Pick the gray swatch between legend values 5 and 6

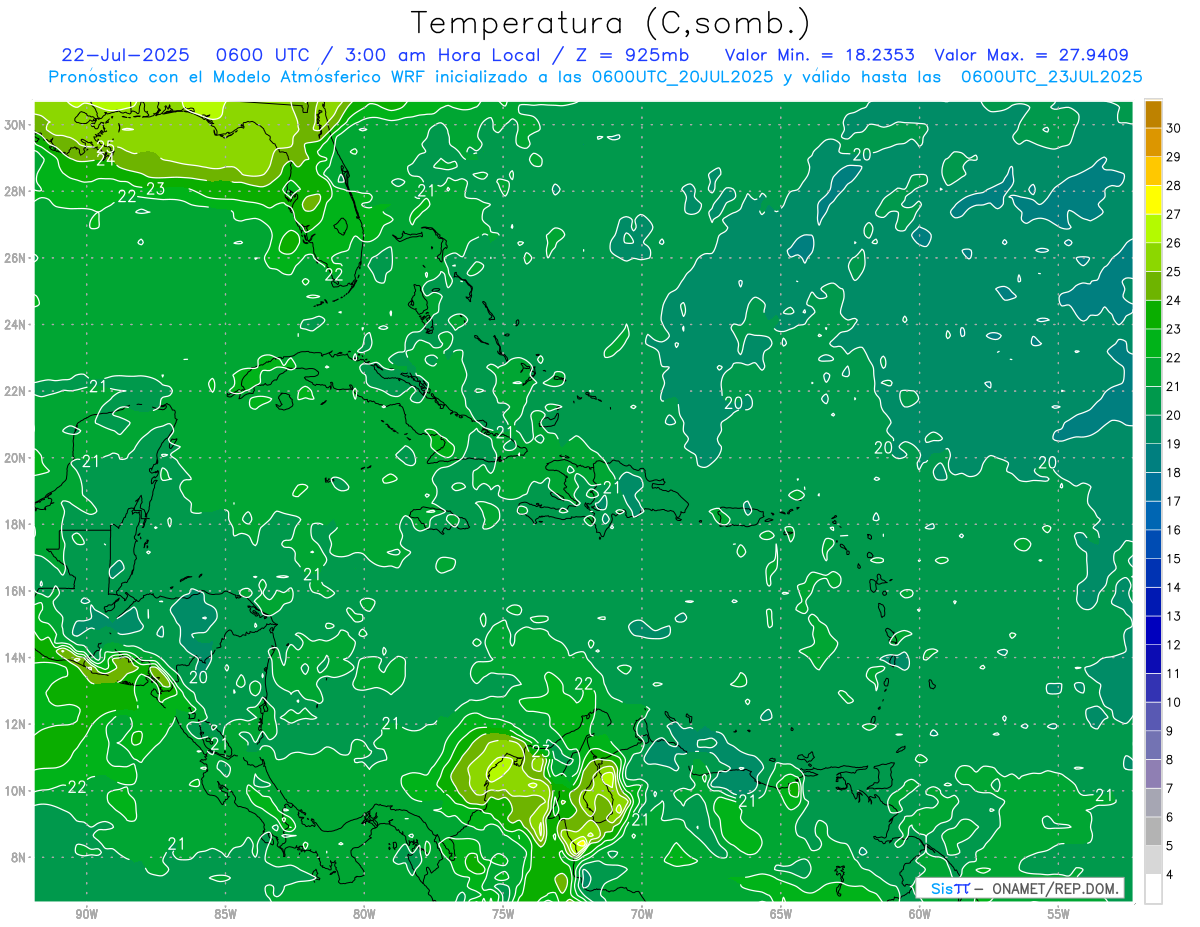pos(1154,832)
